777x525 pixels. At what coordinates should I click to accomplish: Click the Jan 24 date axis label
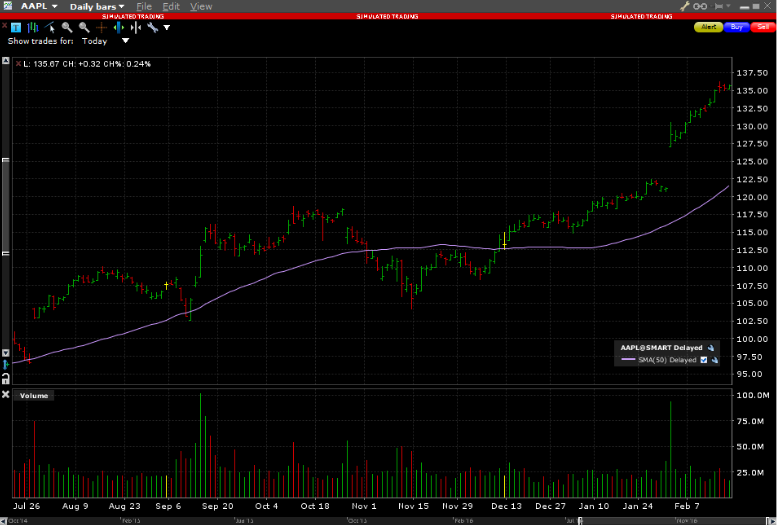[x=637, y=506]
